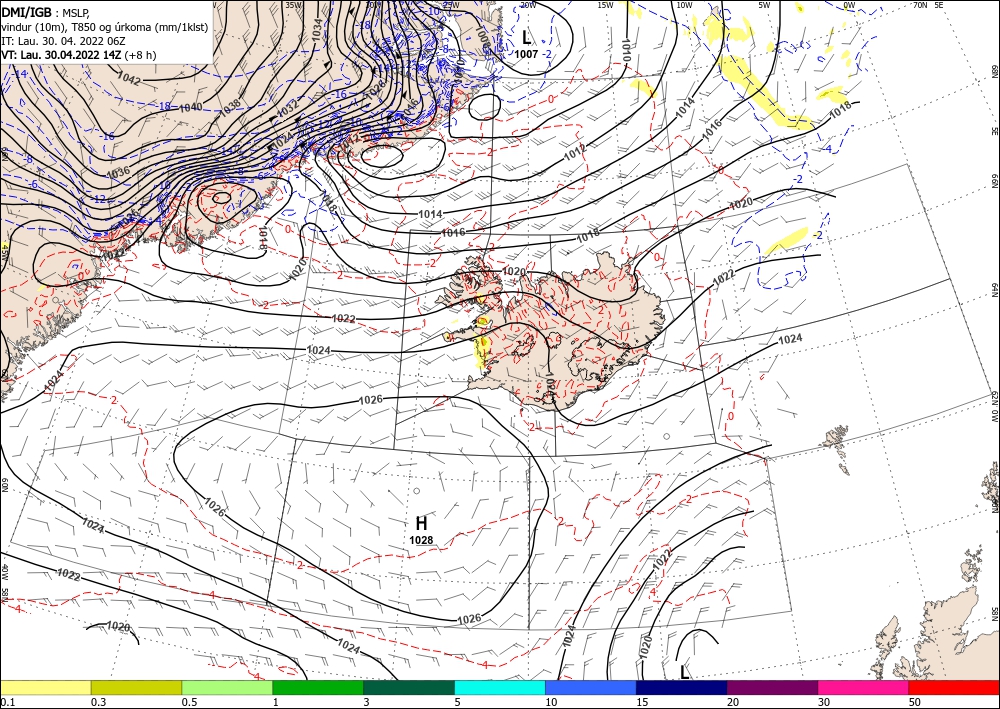The width and height of the screenshot is (1000, 709).
Task: Click the '1036' isobar label
Action: pos(119,173)
